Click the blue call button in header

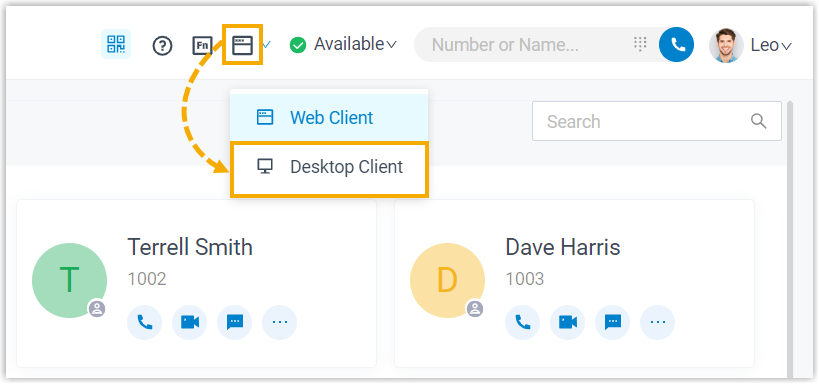pos(676,45)
